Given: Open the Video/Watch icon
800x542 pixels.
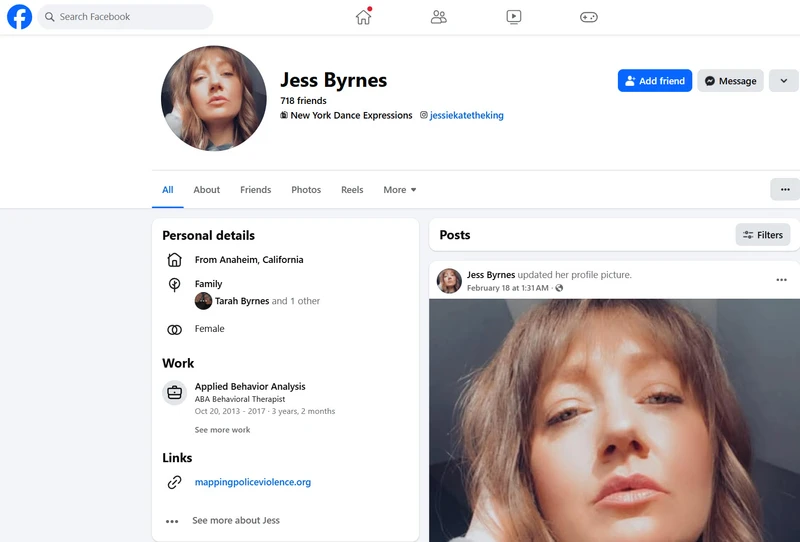Looking at the screenshot, I should [514, 17].
